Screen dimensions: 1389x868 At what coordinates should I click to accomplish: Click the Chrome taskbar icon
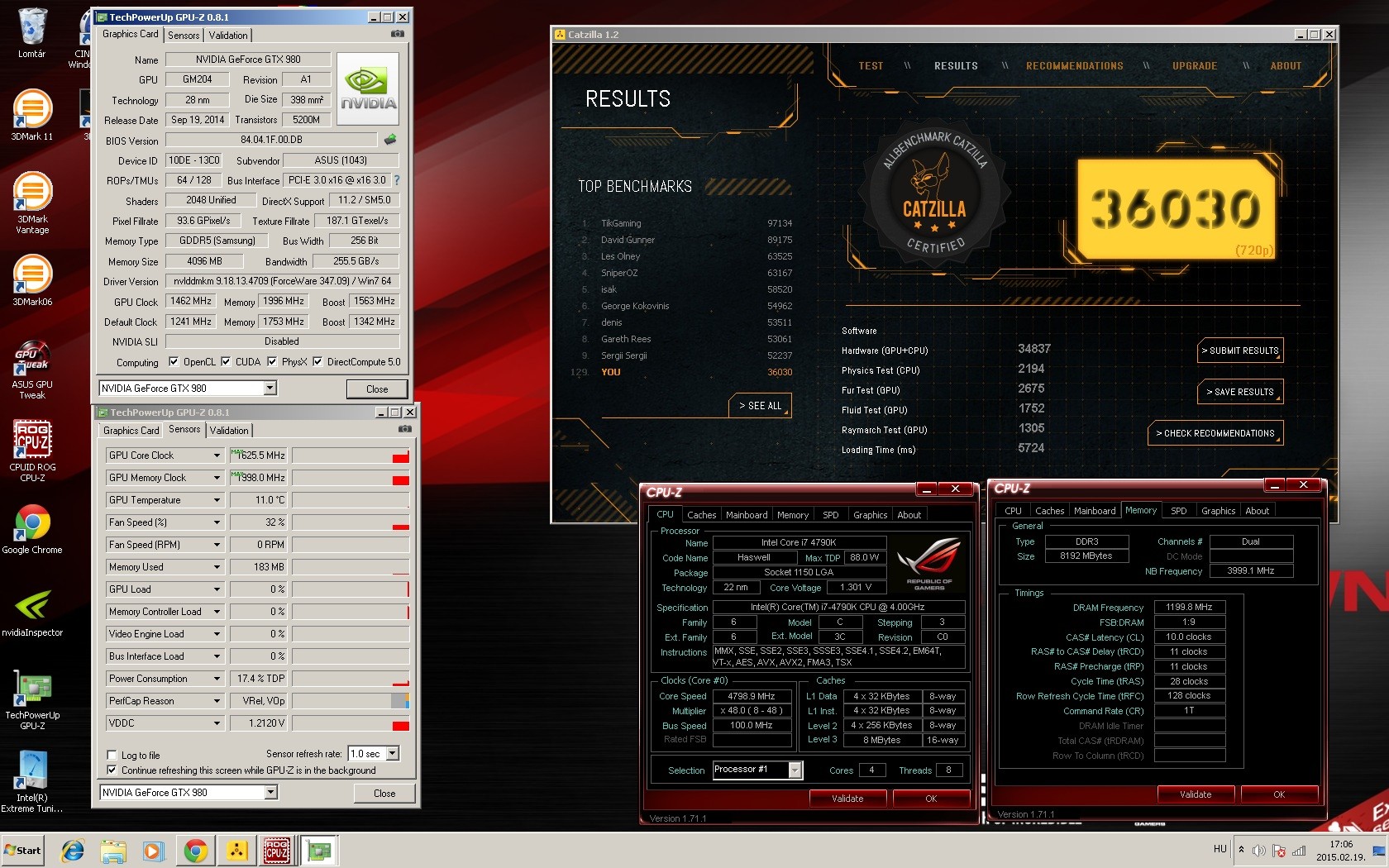(196, 850)
